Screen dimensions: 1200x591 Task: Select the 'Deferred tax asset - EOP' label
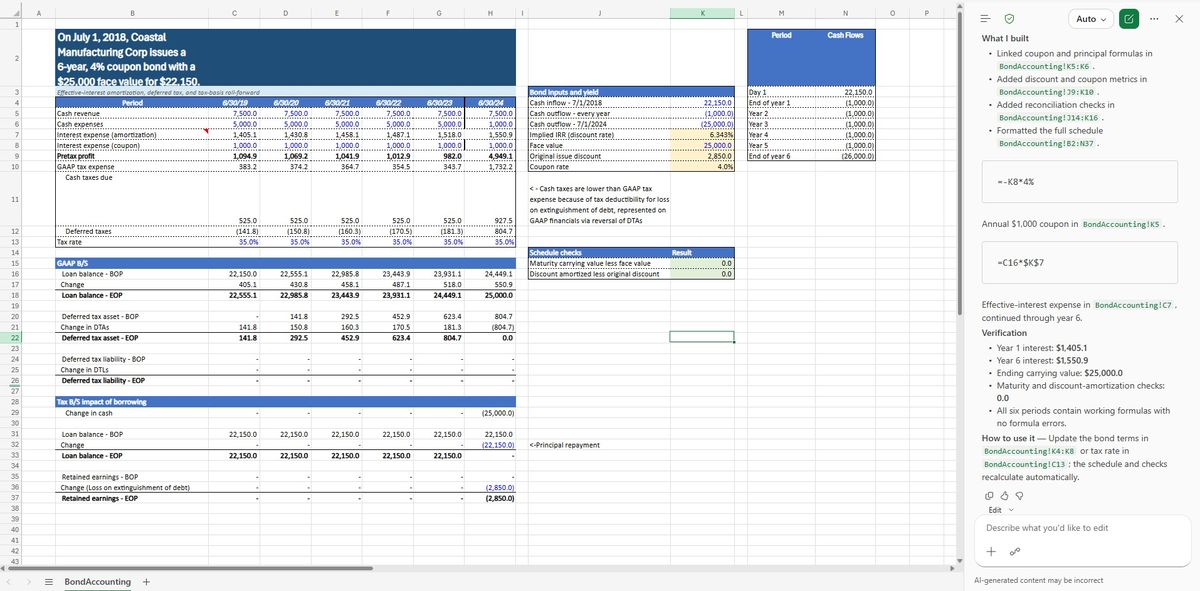coord(132,338)
